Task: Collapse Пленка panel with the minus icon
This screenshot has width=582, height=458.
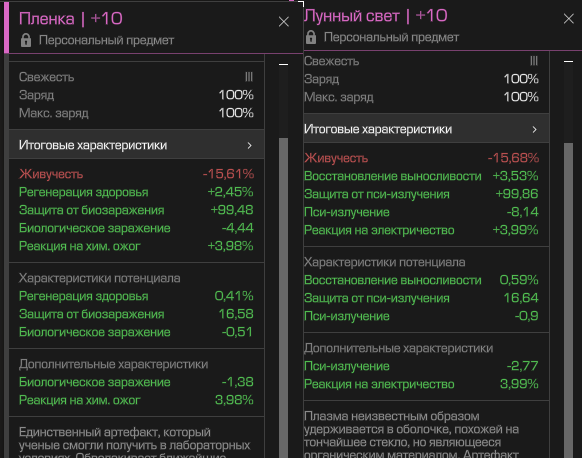Action: pos(283,65)
